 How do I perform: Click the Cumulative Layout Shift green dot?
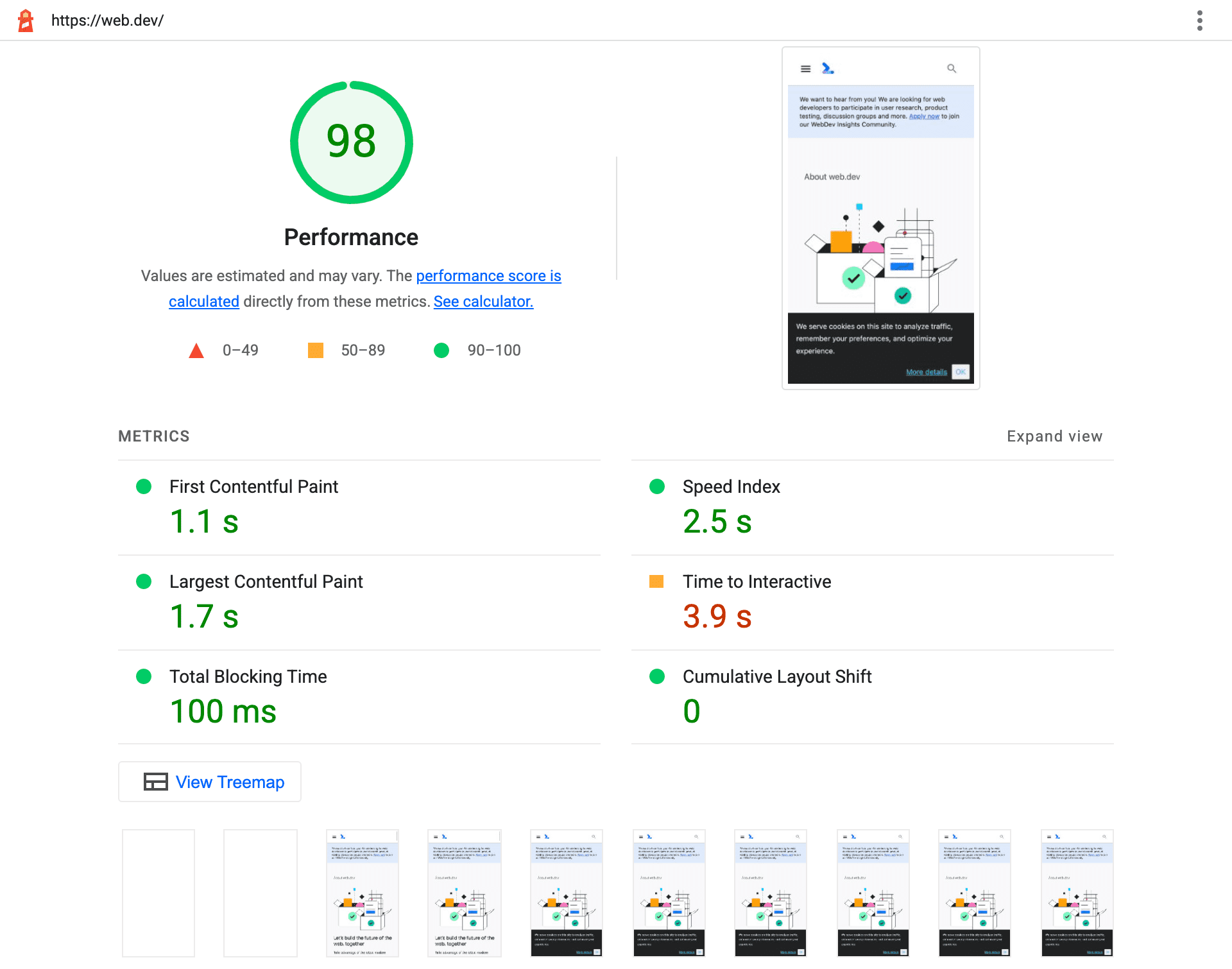point(655,677)
